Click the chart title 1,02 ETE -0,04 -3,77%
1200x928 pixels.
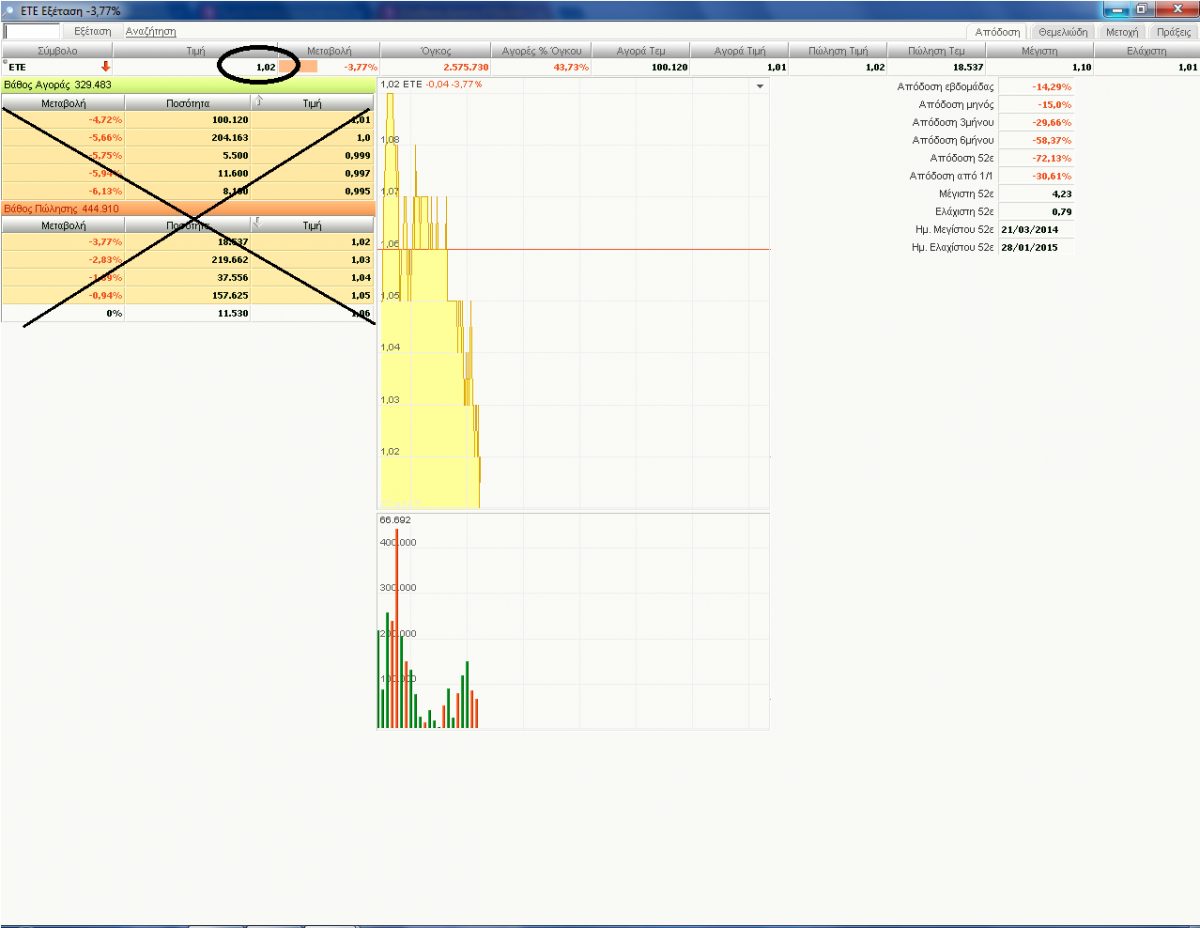(432, 84)
